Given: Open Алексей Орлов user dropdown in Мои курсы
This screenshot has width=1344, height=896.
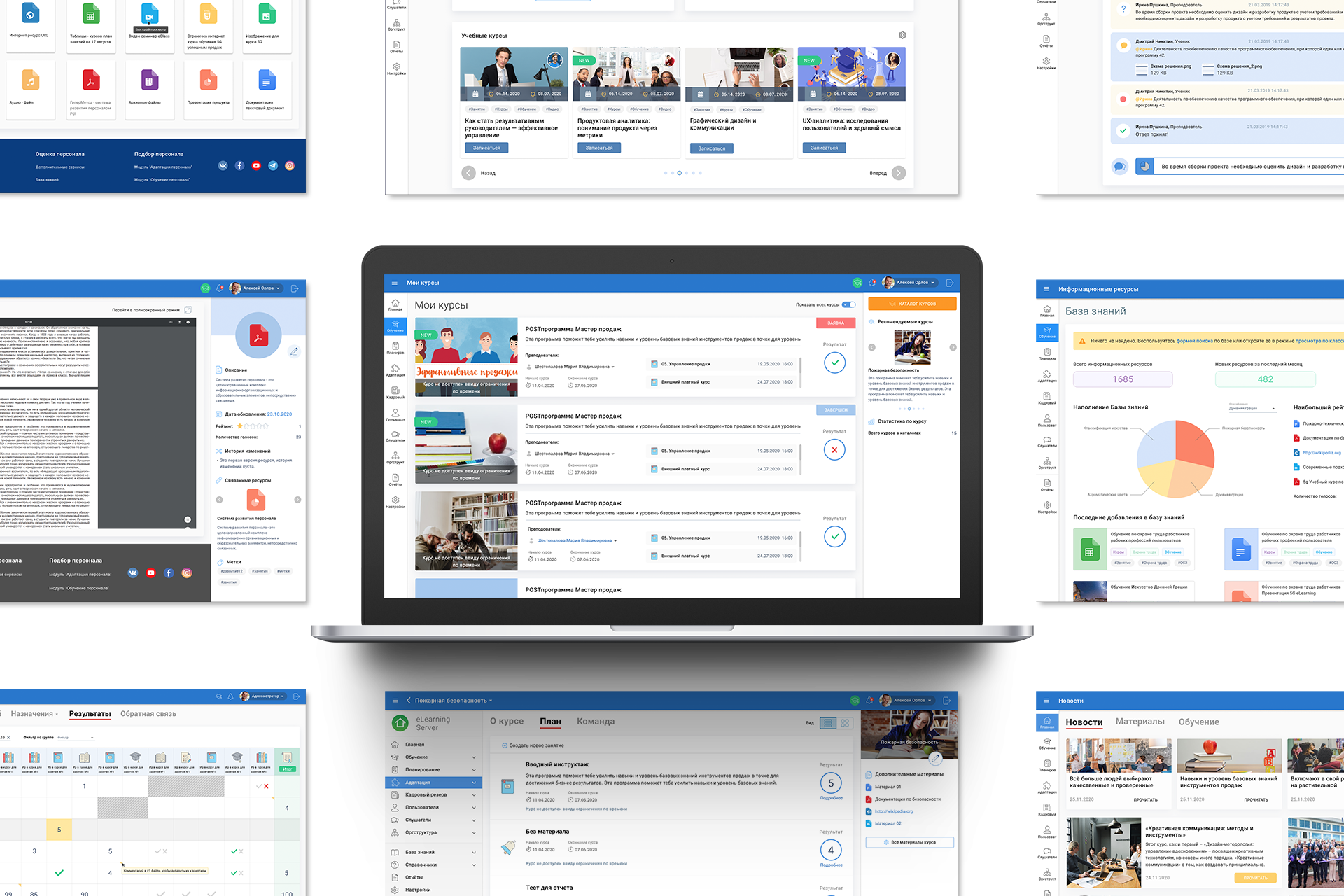Looking at the screenshot, I should click(909, 283).
